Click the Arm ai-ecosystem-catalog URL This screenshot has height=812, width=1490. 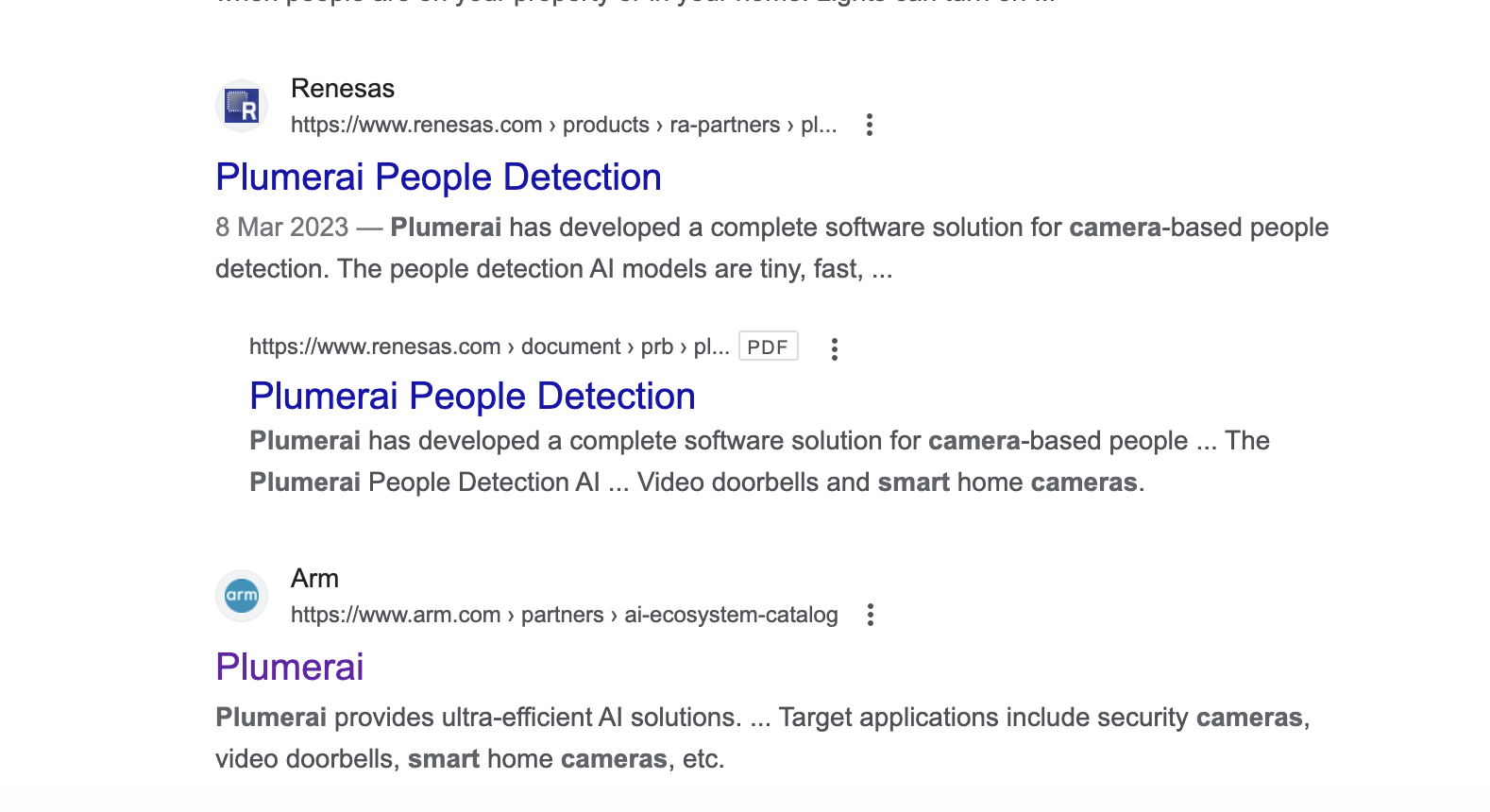coord(565,615)
